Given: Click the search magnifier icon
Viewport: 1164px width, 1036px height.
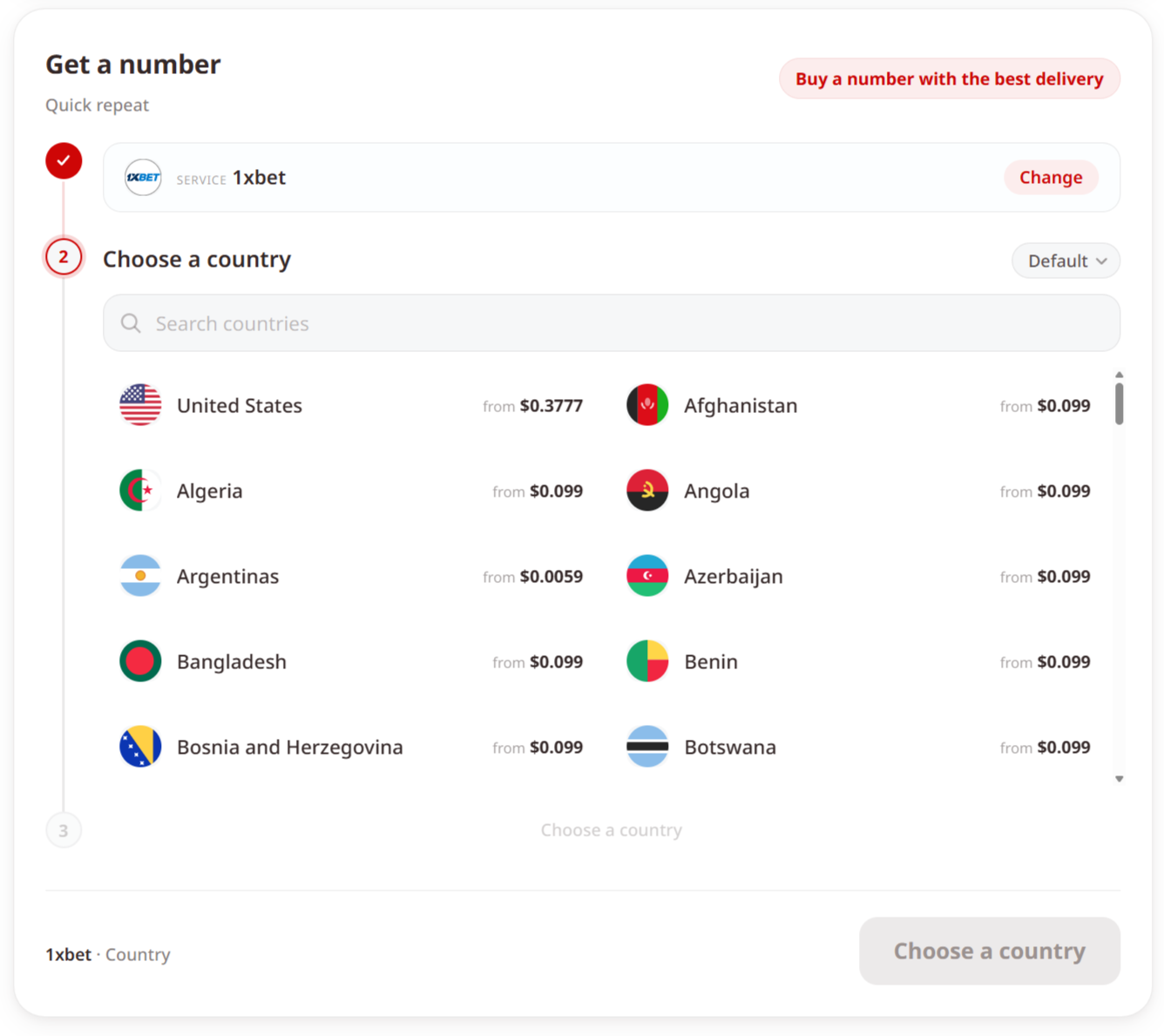Looking at the screenshot, I should (x=131, y=323).
